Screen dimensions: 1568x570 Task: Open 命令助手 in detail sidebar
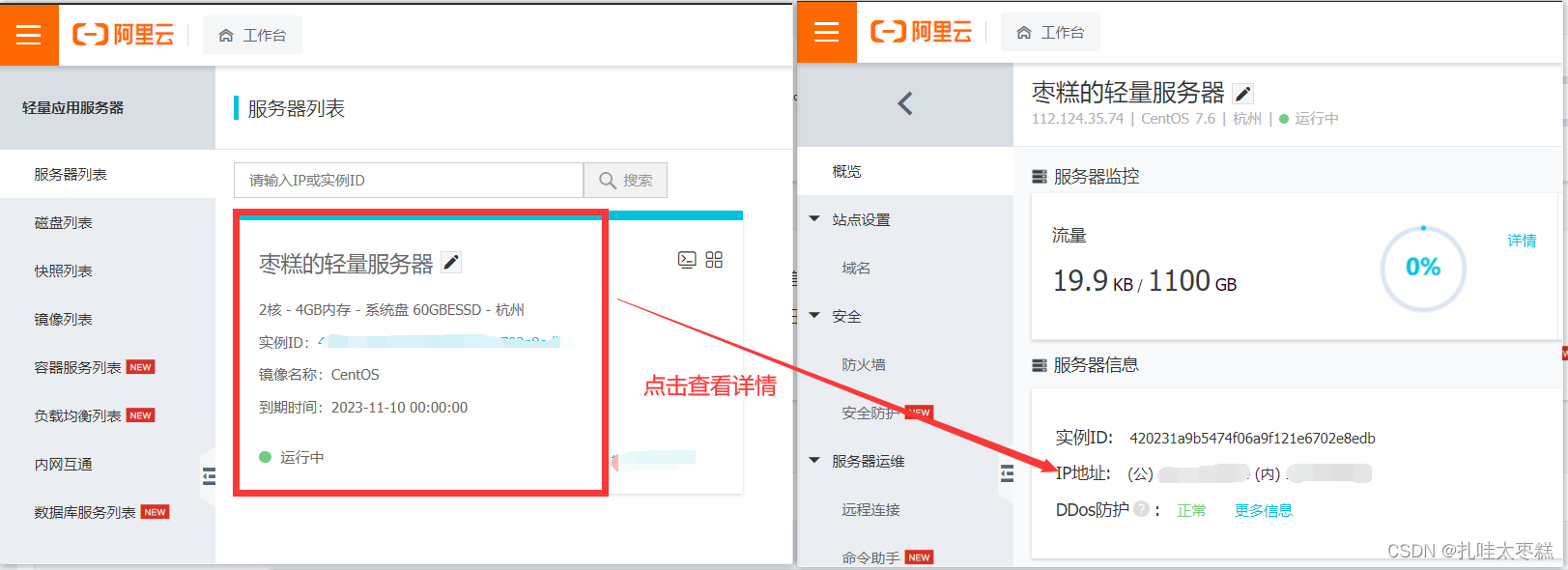[x=870, y=557]
